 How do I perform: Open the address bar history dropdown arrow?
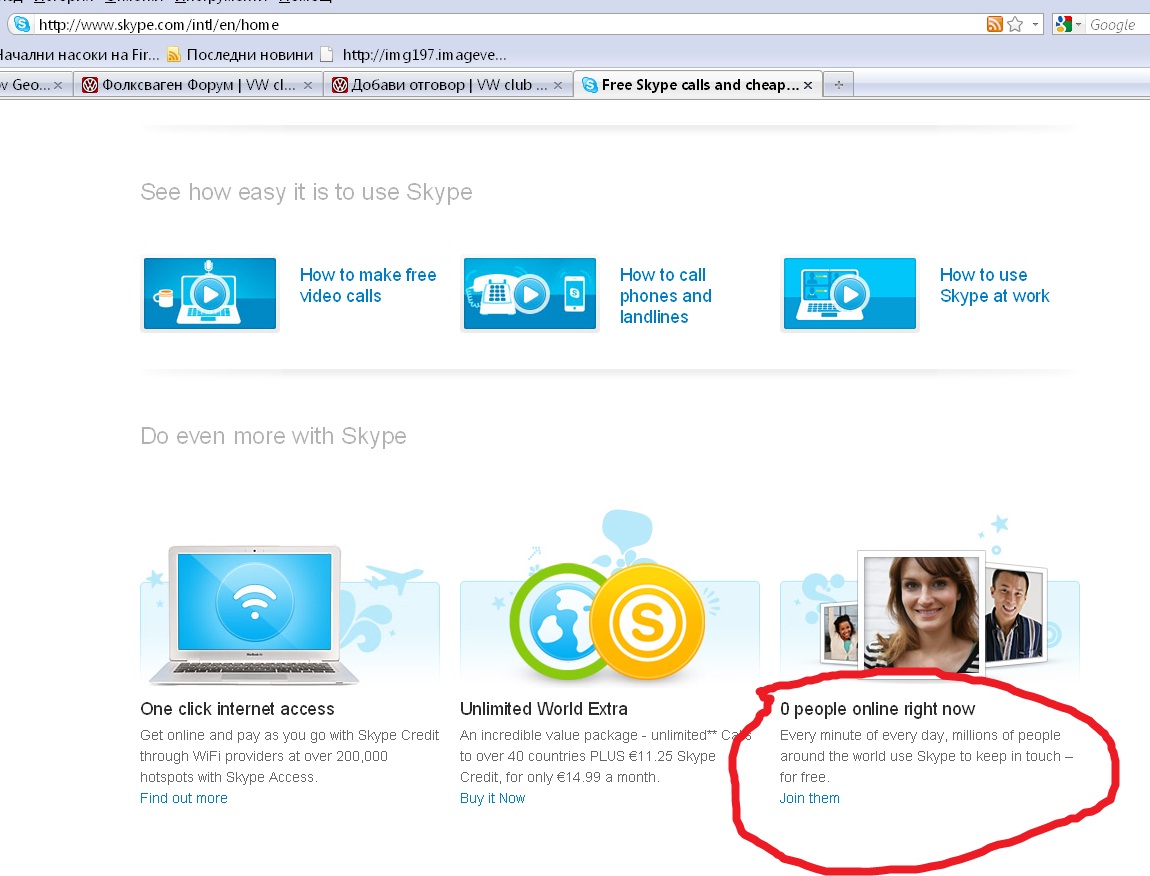coord(1035,24)
